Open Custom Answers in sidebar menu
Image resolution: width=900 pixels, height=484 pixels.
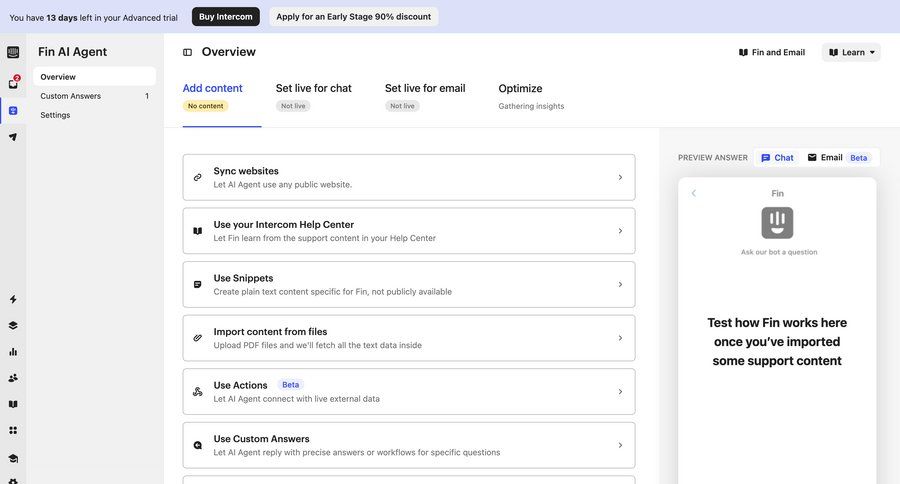click(x=94, y=96)
